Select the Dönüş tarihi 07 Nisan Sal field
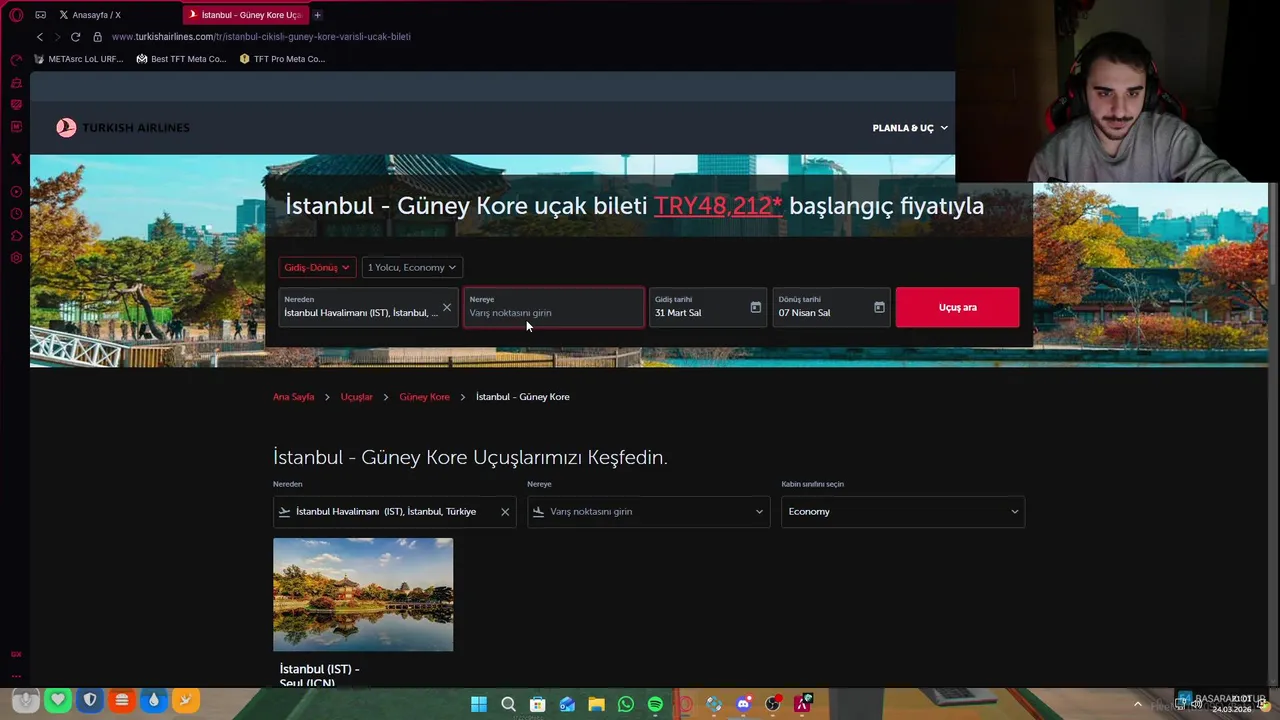This screenshot has height=720, width=1280. 832,307
